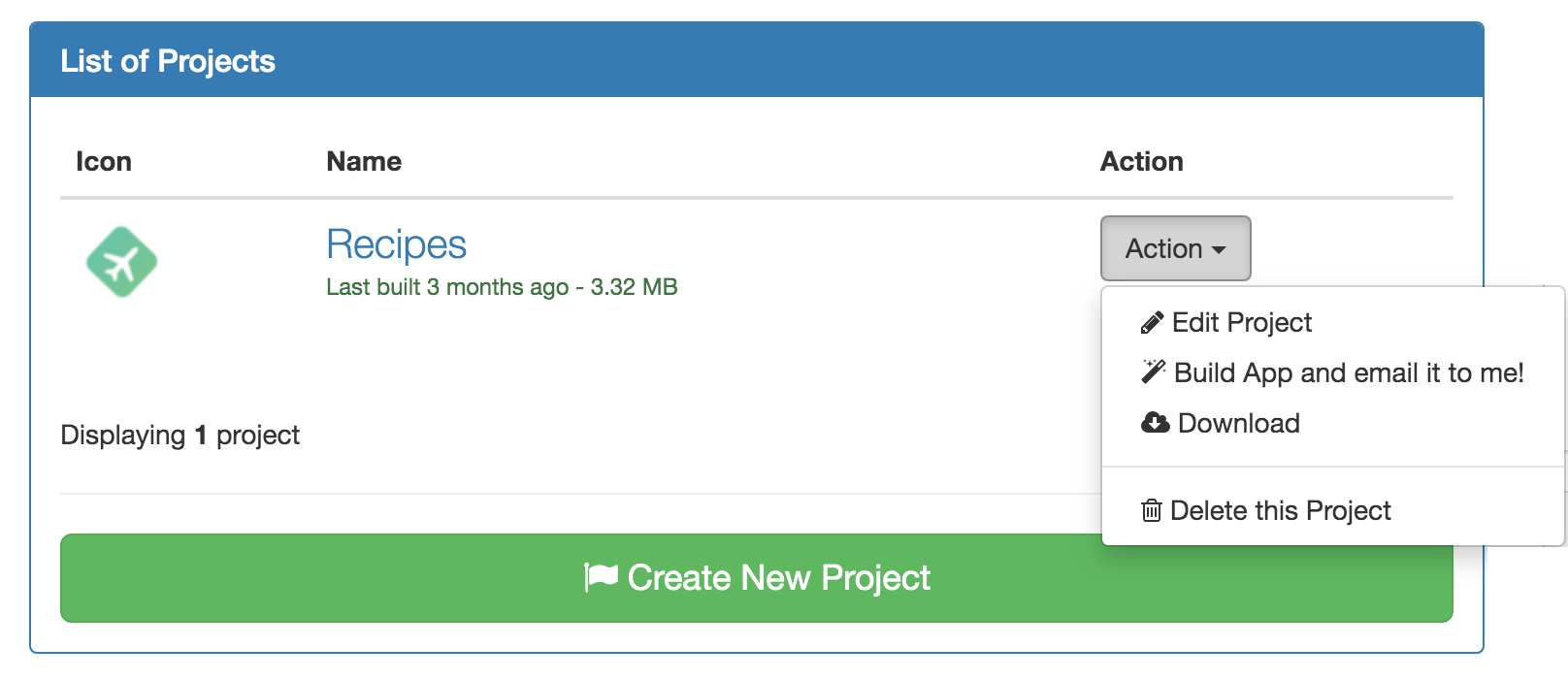The width and height of the screenshot is (1568, 679).
Task: Click the magic wand Build App icon
Action: click(1153, 372)
